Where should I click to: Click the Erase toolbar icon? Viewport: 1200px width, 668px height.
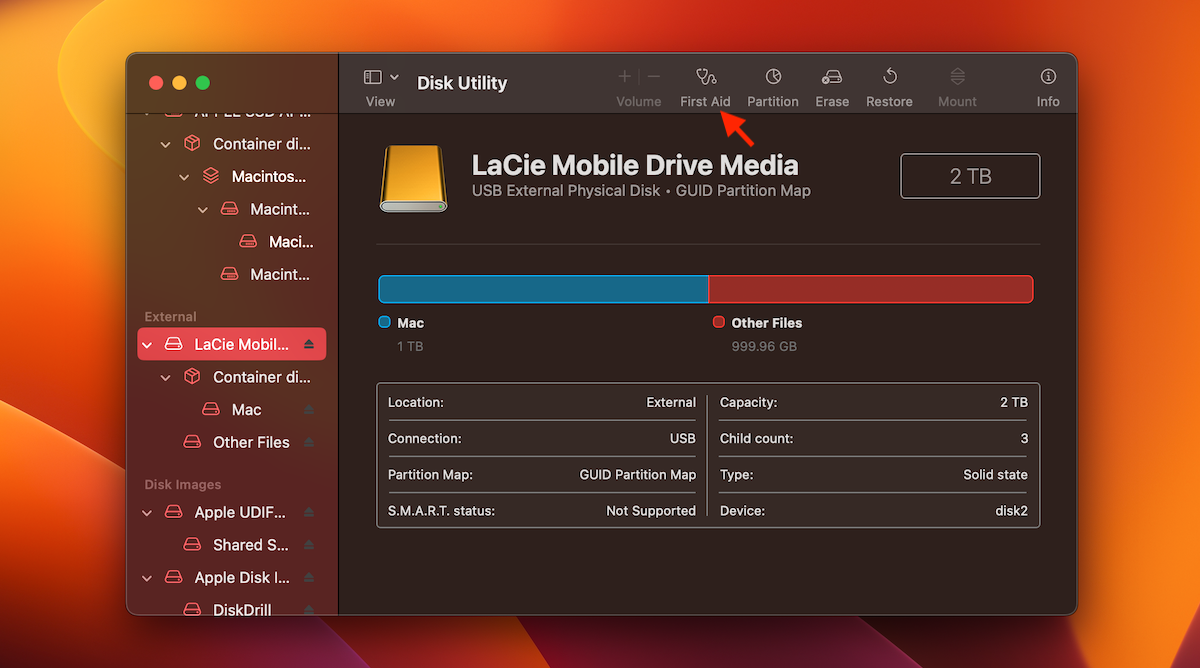click(831, 77)
